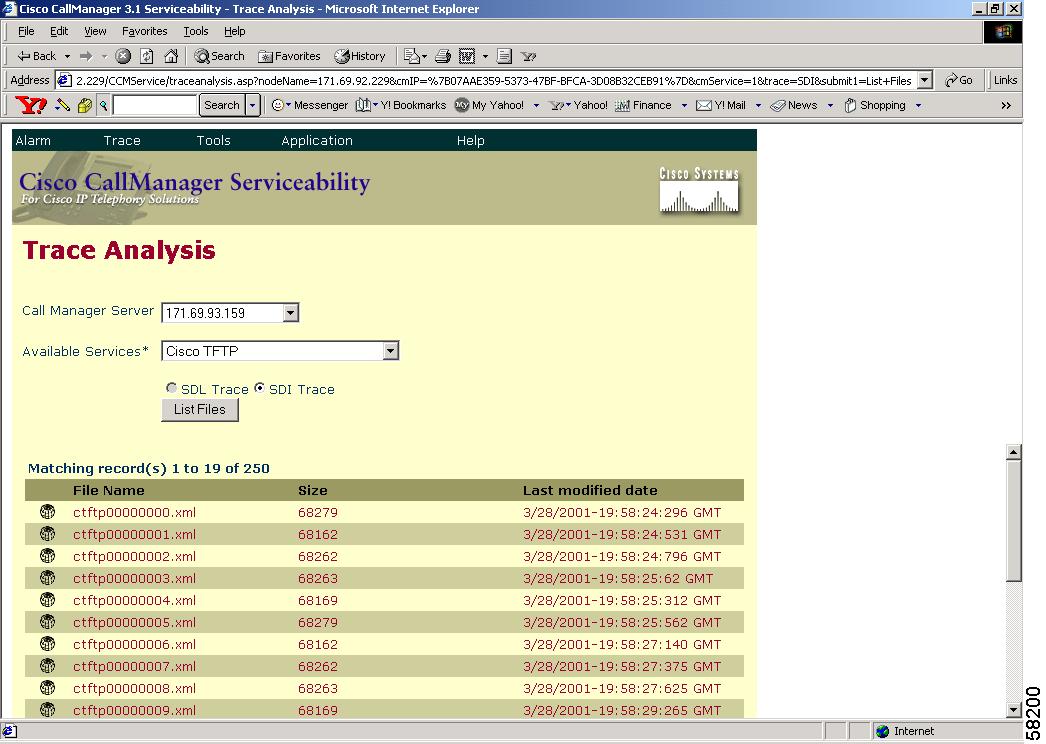Select the SDI Trace radio button
Image resolution: width=1046 pixels, height=744 pixels.
[259, 388]
